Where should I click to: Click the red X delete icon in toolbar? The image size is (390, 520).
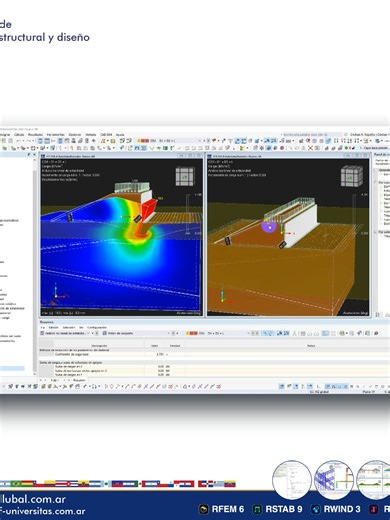coord(310,148)
